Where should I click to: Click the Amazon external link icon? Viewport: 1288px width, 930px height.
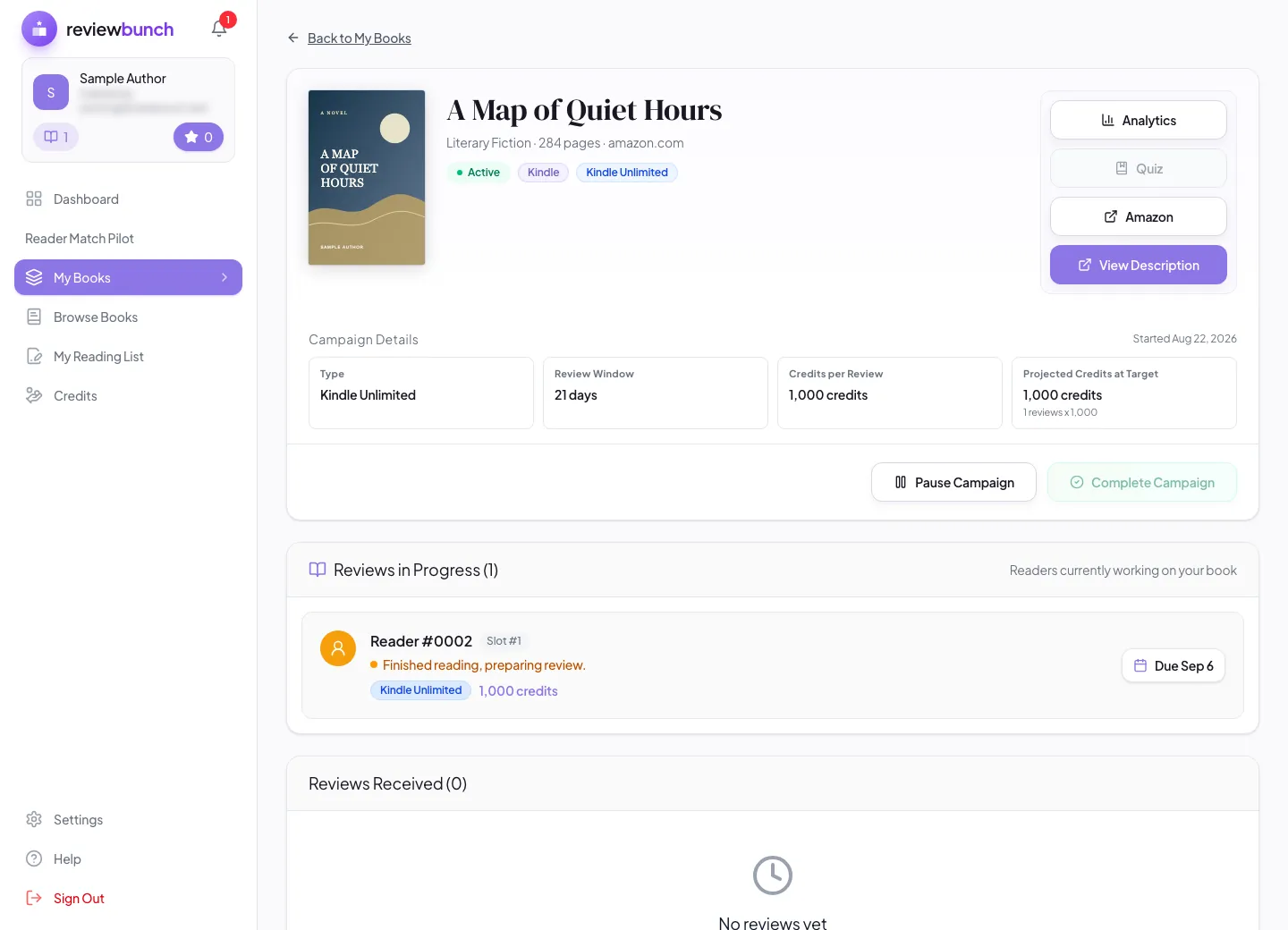click(1111, 216)
